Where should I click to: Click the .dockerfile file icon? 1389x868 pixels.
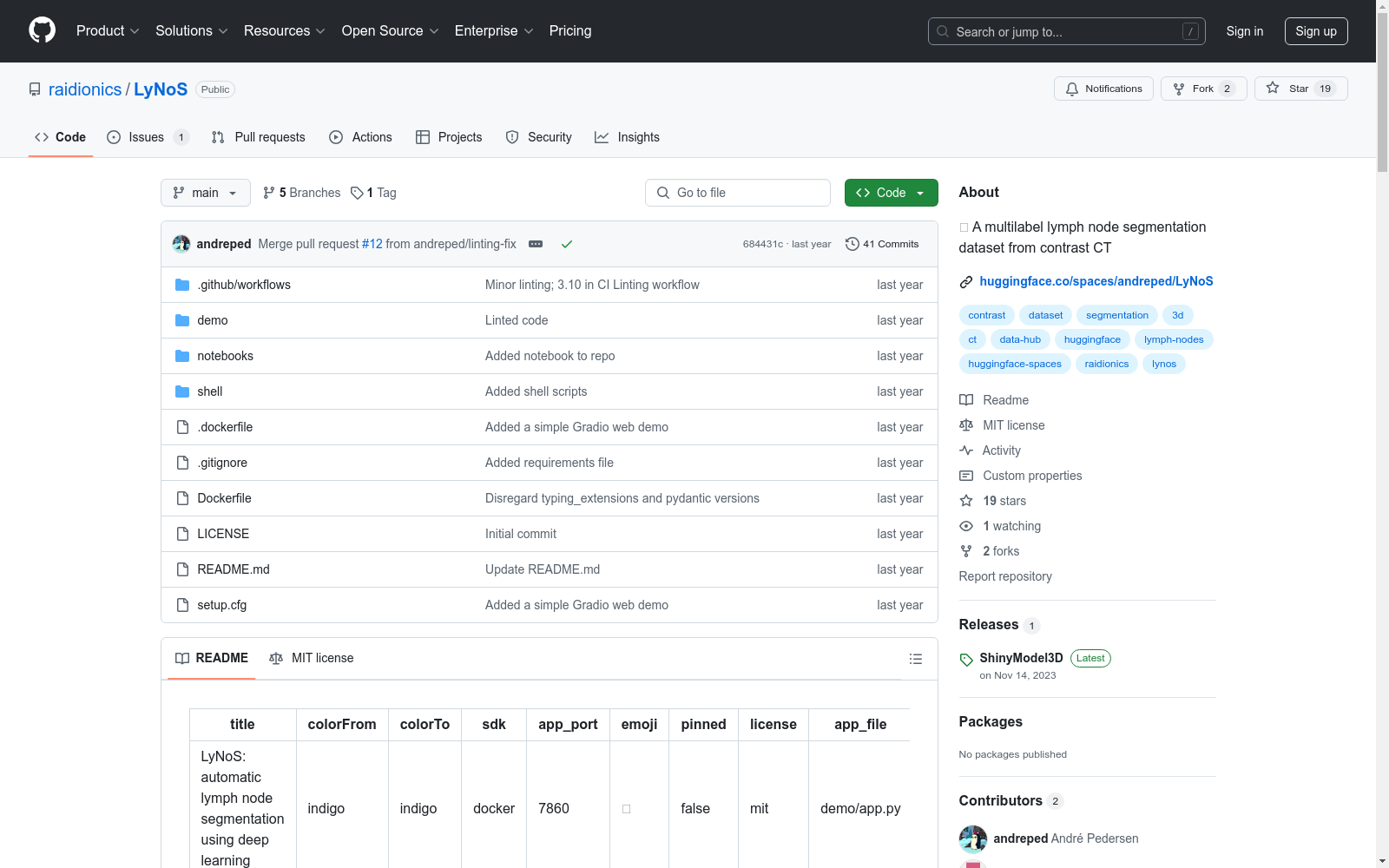click(x=182, y=427)
